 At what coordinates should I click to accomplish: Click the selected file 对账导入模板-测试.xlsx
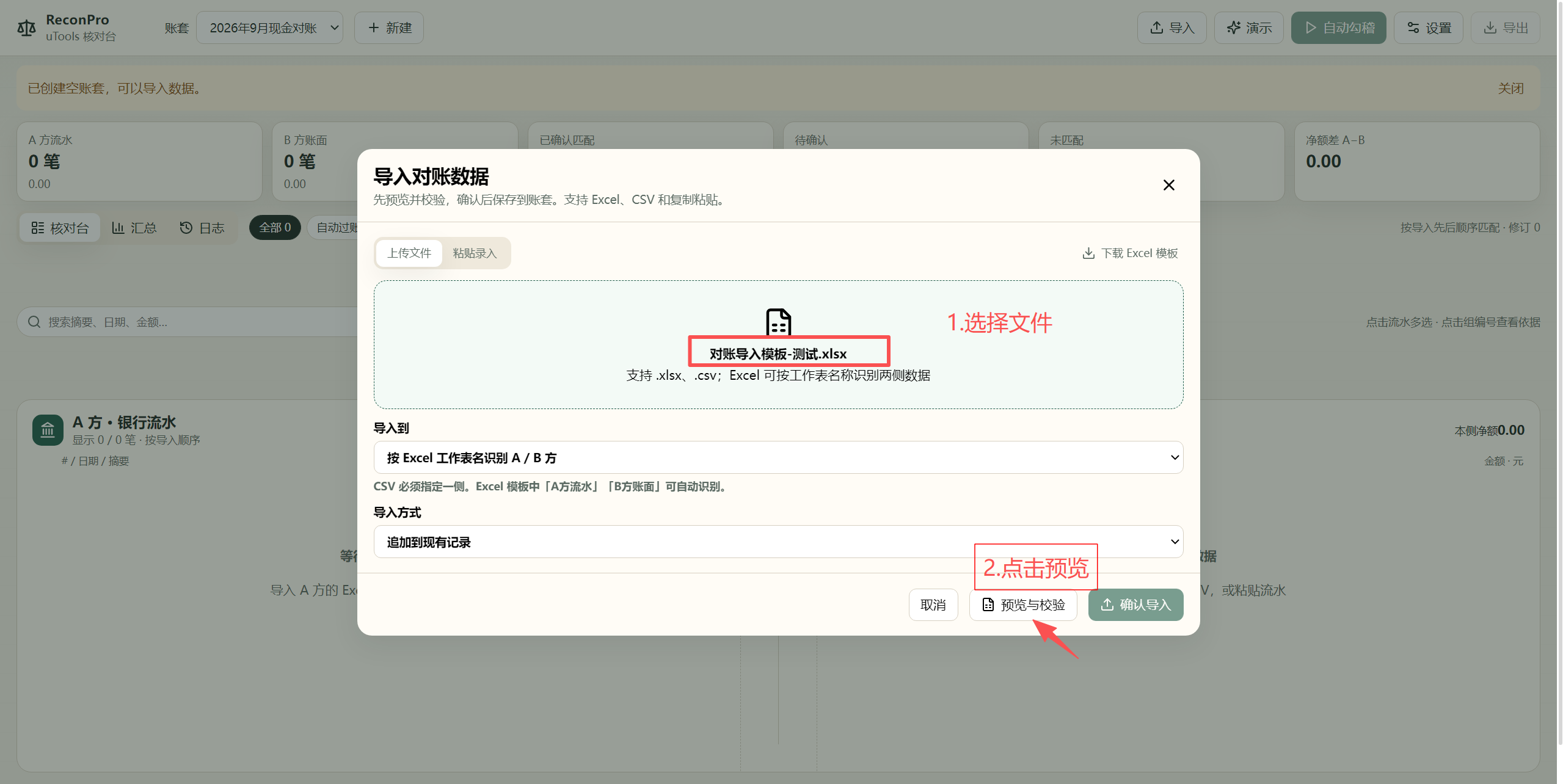pos(778,354)
